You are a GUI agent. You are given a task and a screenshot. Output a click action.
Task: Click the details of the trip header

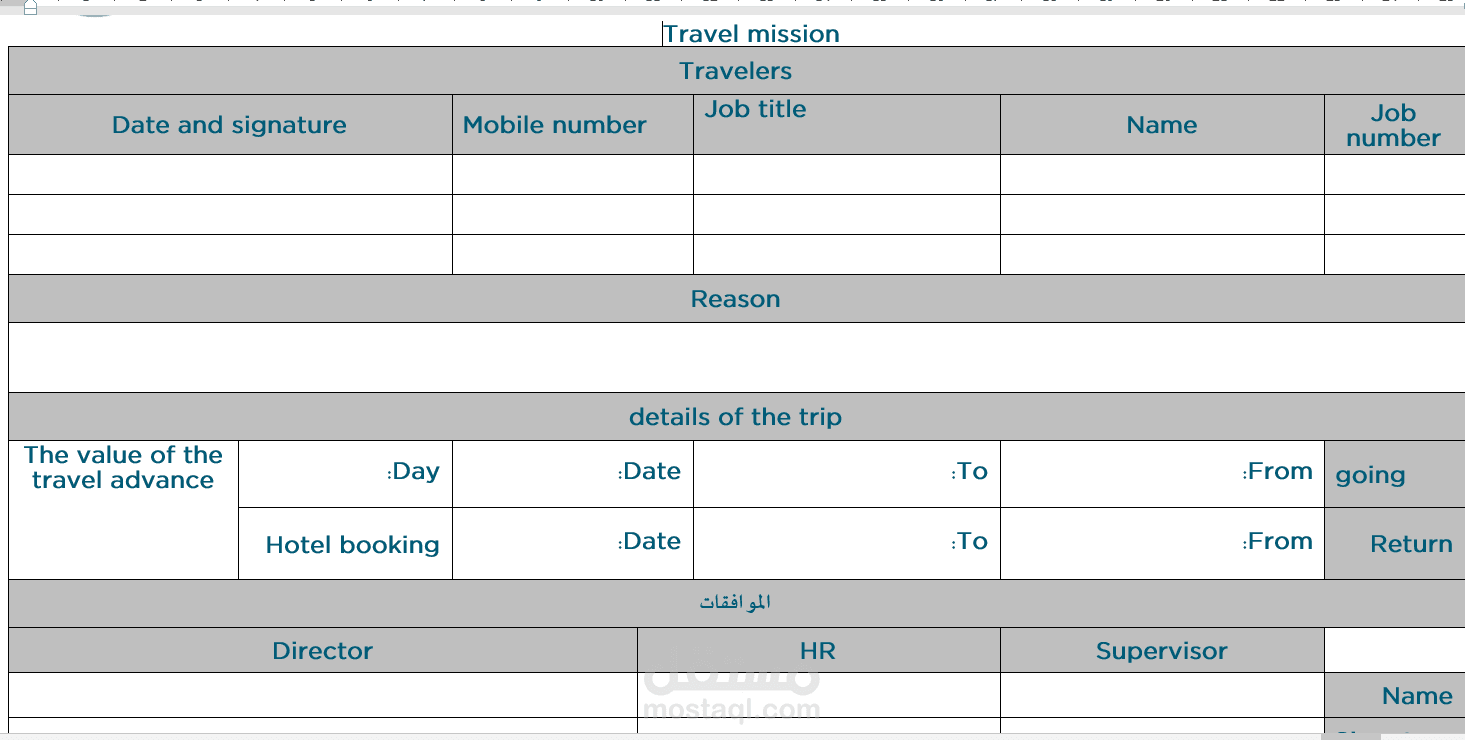pyautogui.click(x=736, y=417)
